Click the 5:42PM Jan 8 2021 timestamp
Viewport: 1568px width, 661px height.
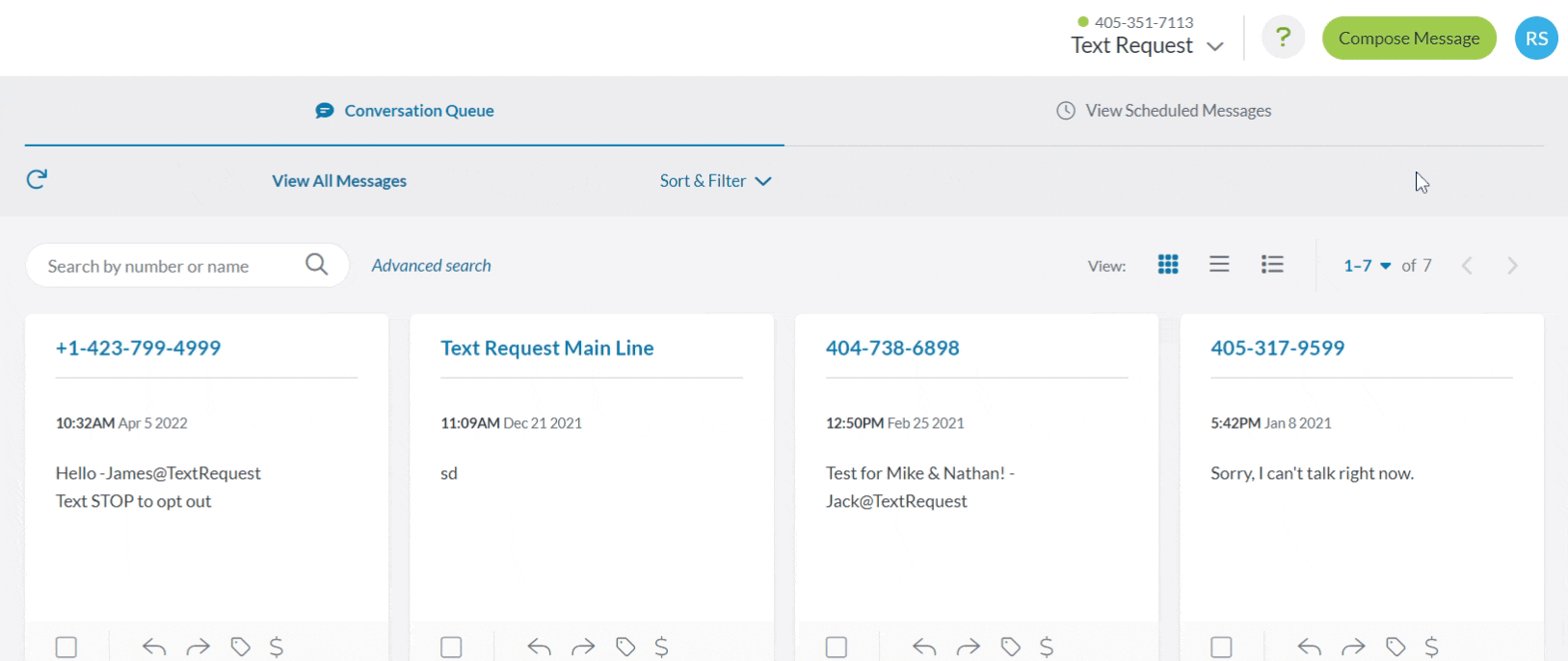[x=1271, y=423]
